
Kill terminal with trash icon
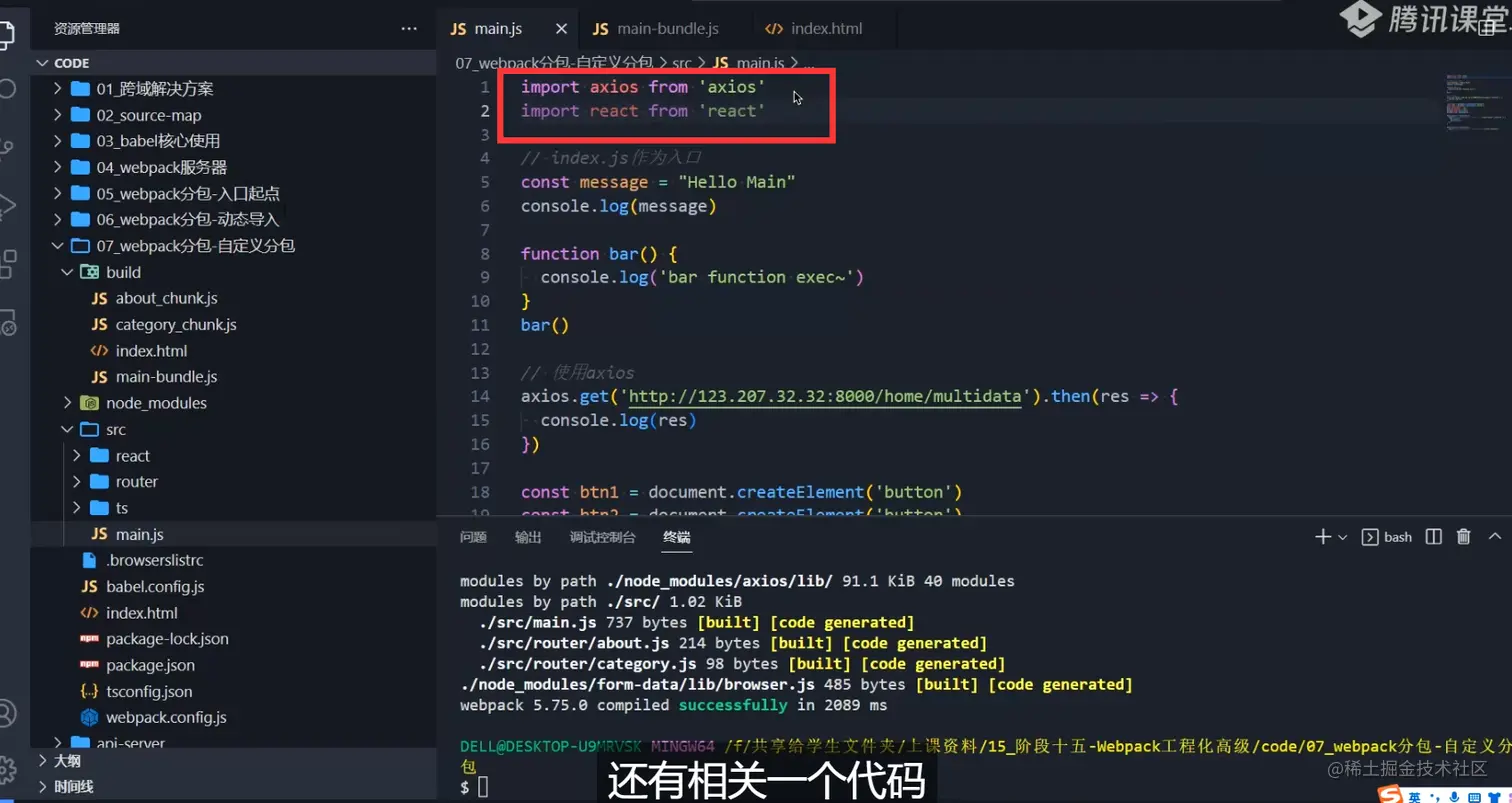tap(1464, 537)
